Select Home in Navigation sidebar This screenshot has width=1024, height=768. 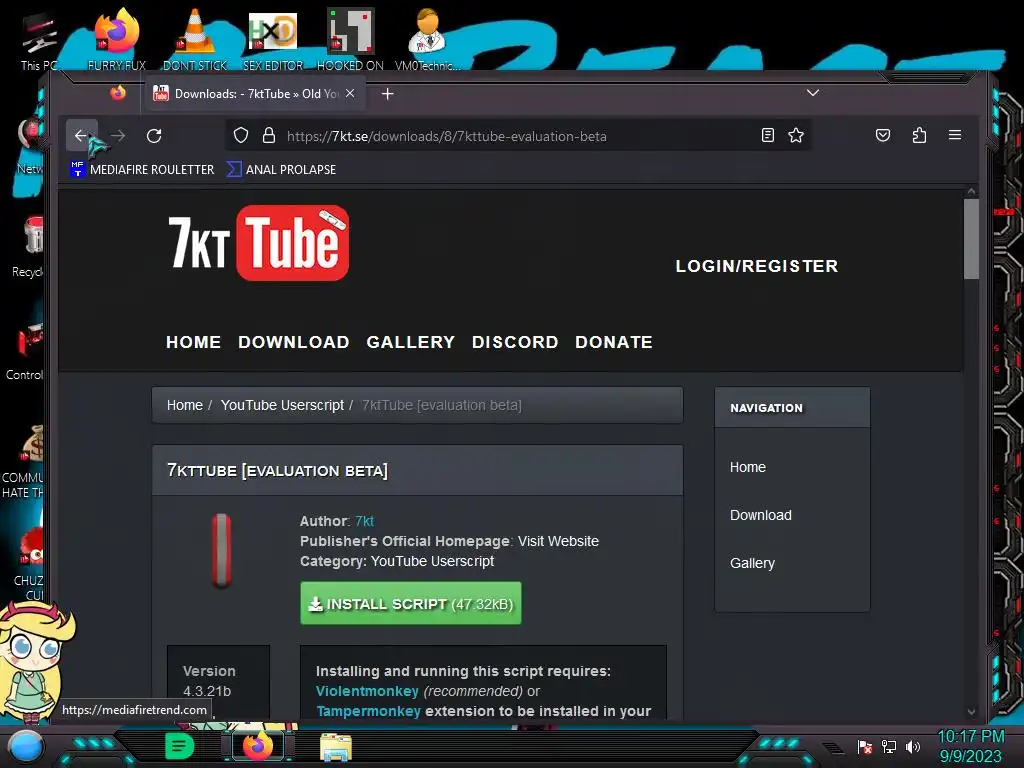(x=748, y=467)
